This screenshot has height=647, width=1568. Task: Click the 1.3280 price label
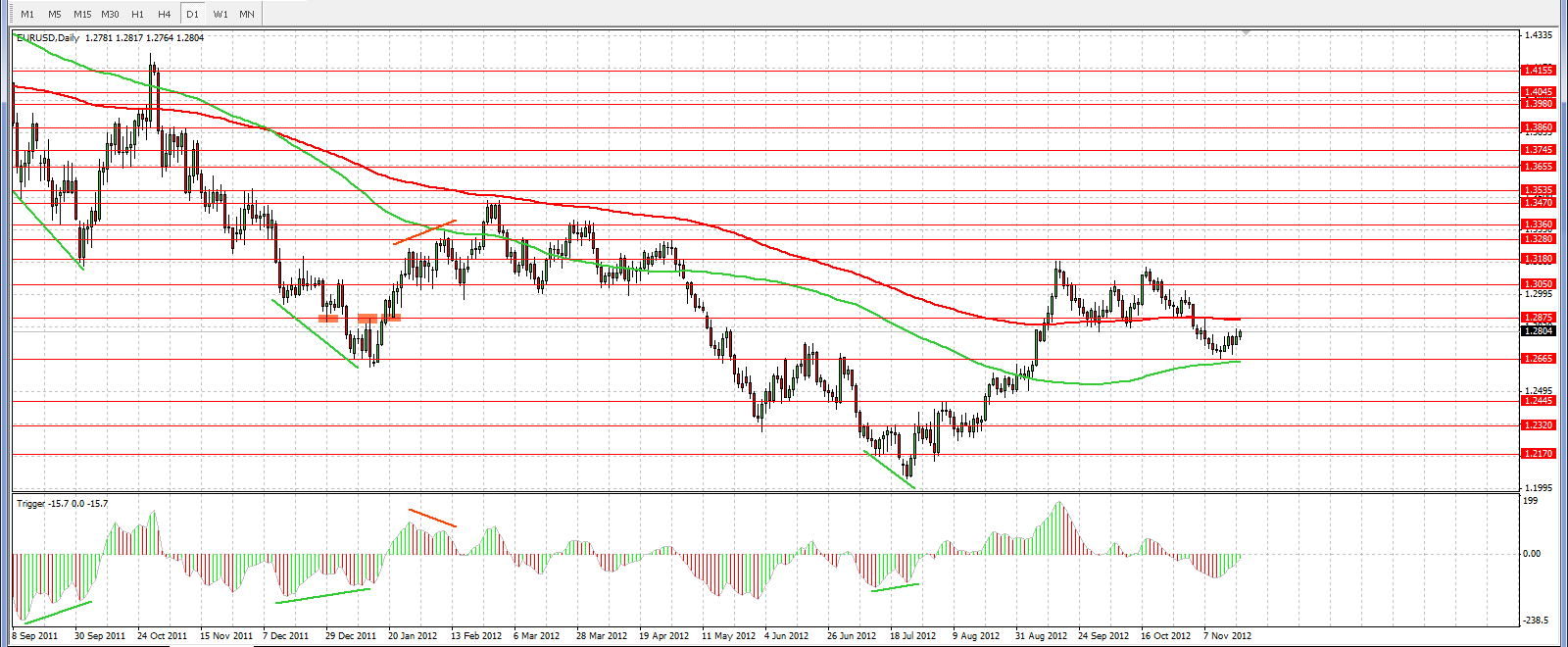pos(1538,238)
